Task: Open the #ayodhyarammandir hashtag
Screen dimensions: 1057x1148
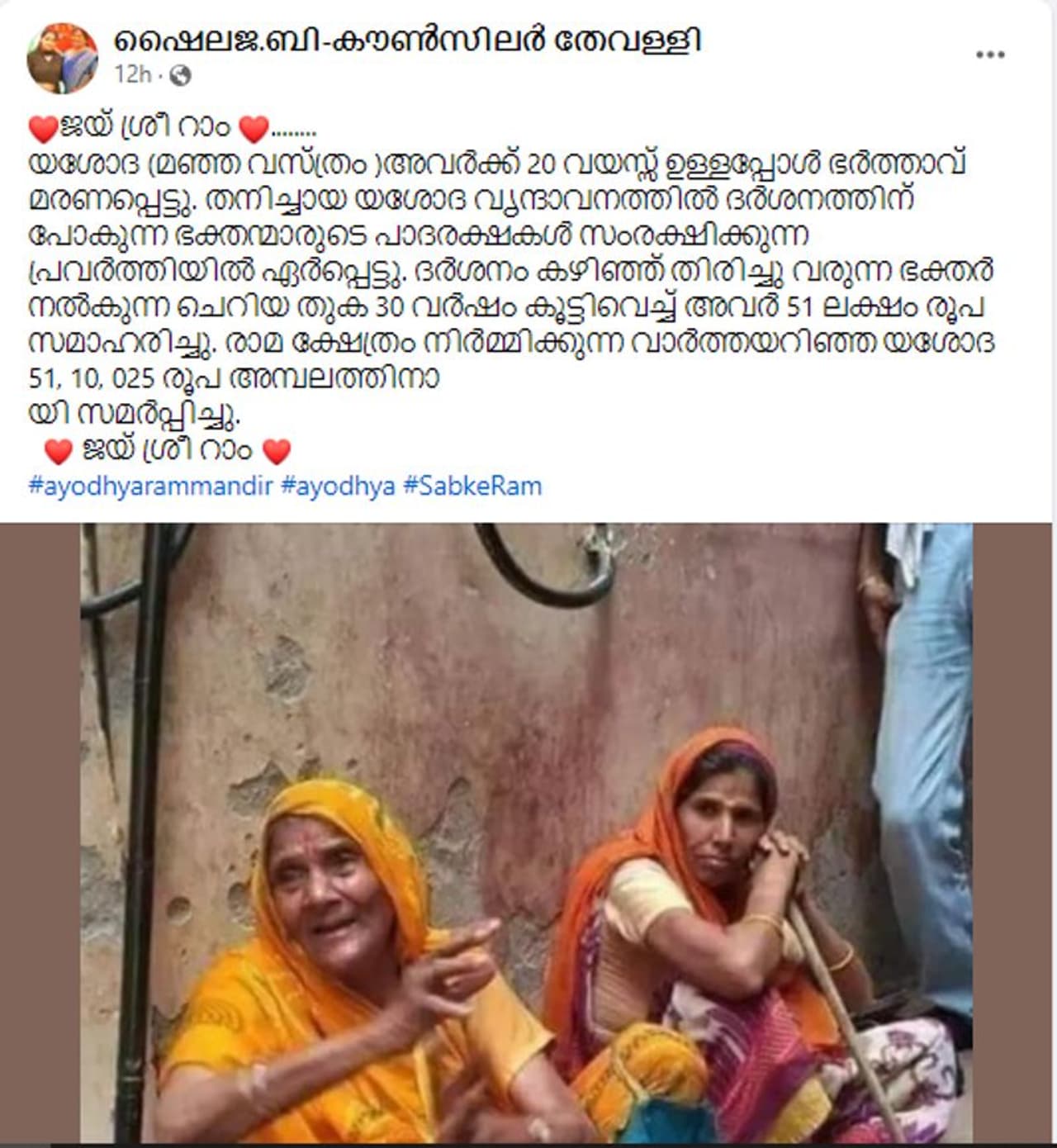Action: 150,486
